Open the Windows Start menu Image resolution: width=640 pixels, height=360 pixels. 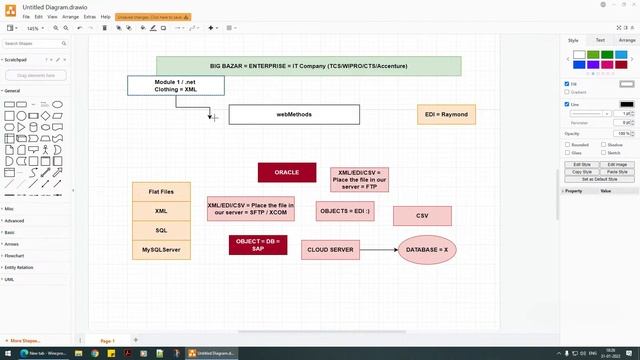[x=8, y=353]
